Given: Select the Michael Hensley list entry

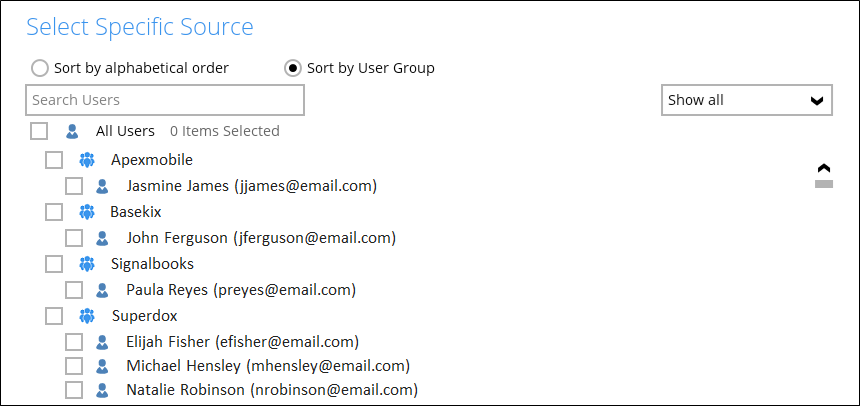Looking at the screenshot, I should click(267, 366).
